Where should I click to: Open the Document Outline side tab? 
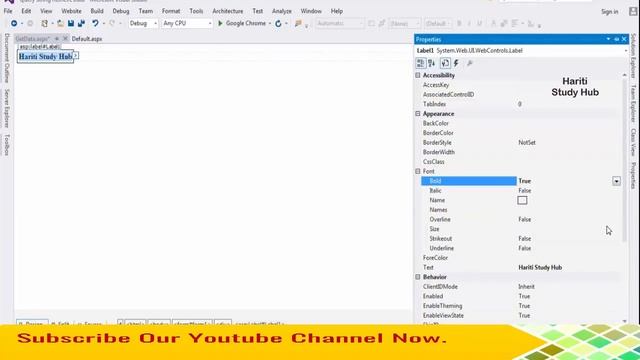[7, 58]
